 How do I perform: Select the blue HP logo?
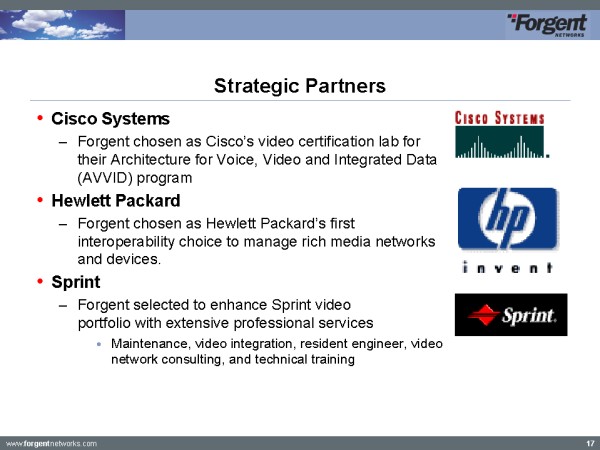[x=508, y=221]
